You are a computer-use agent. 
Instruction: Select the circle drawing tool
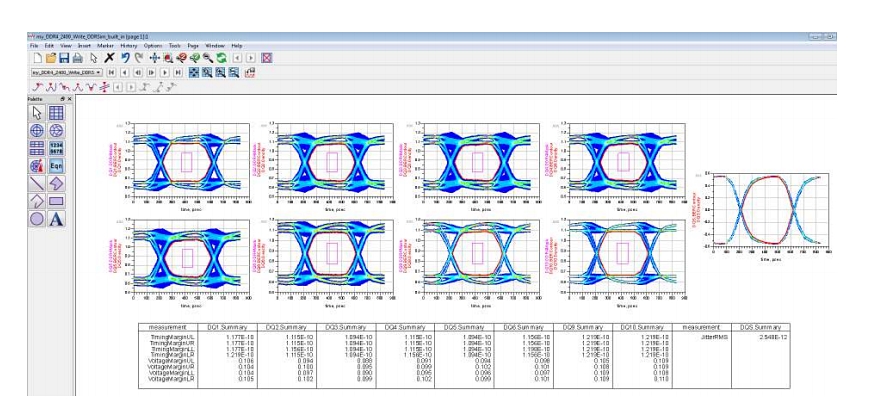37,219
